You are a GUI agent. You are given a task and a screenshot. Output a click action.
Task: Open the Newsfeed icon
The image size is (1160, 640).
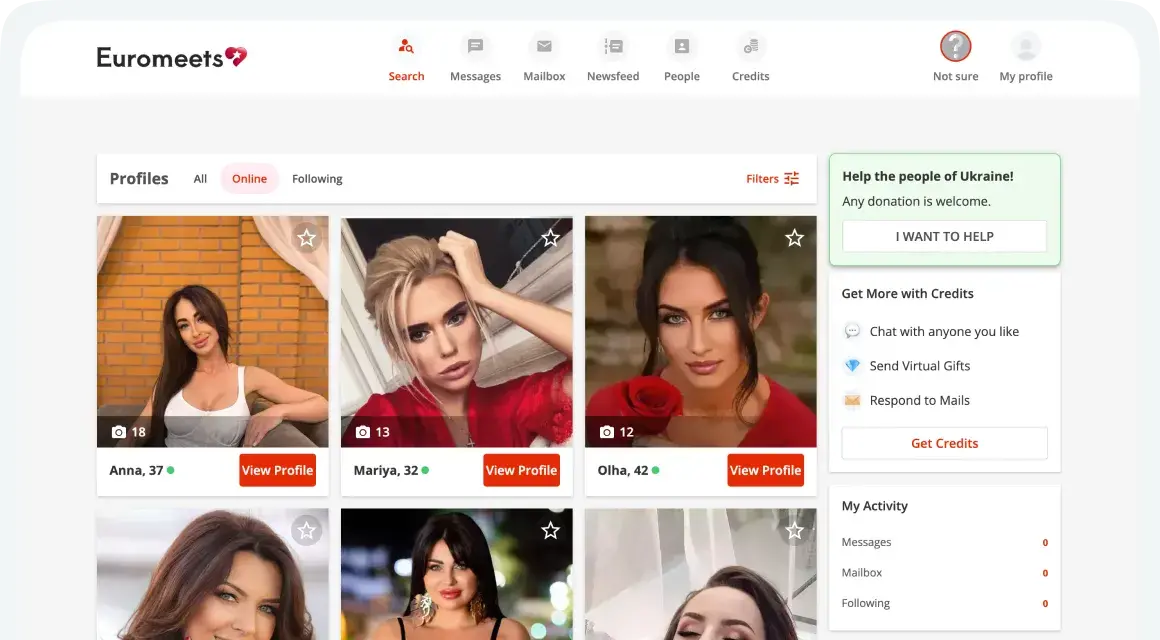[613, 46]
